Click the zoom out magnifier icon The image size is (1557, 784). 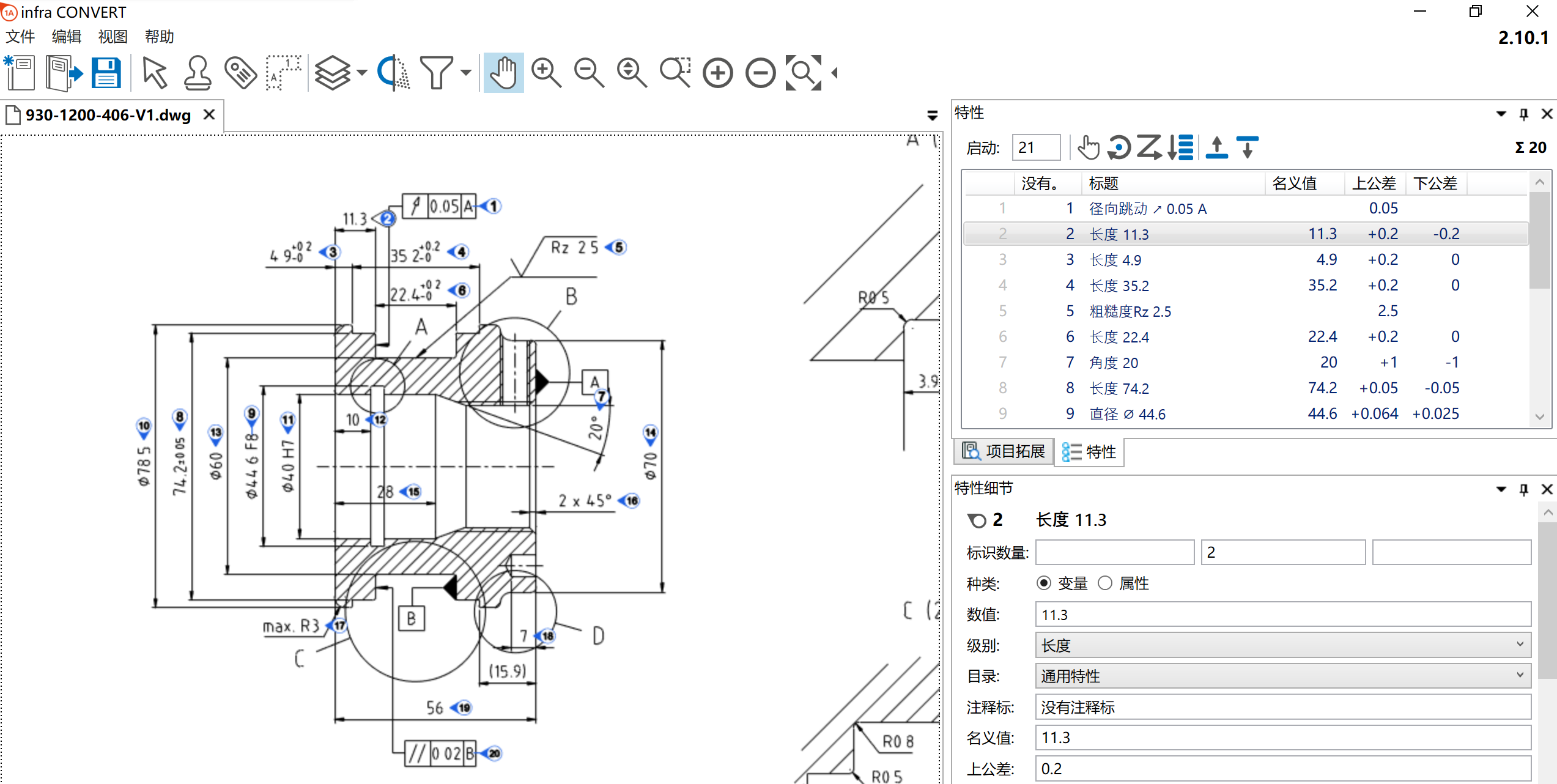coord(589,73)
